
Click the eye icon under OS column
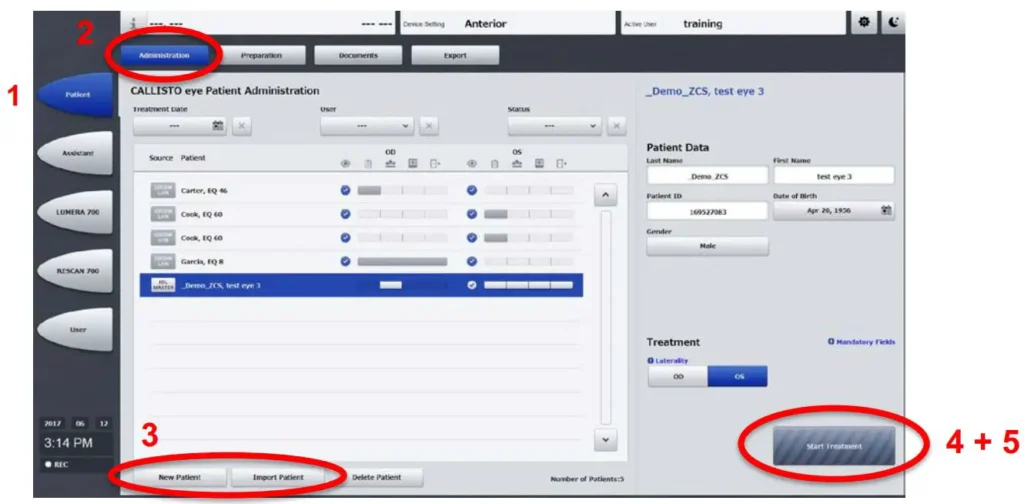point(472,163)
